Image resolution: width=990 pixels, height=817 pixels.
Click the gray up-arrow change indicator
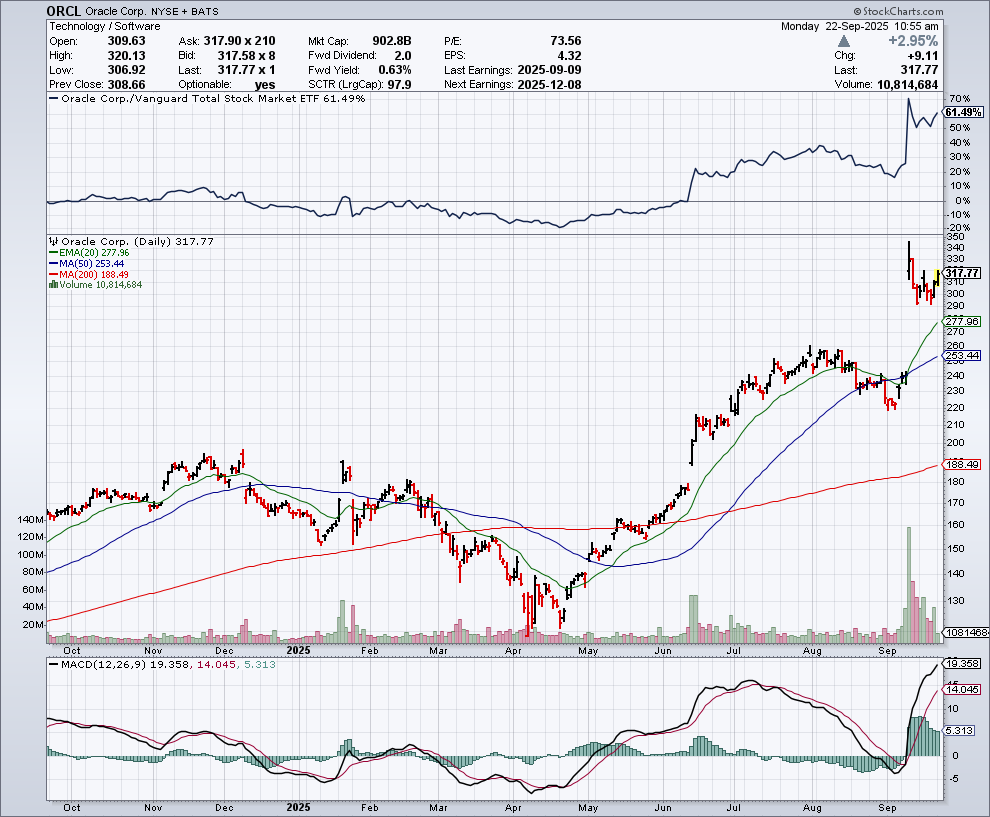[845, 41]
